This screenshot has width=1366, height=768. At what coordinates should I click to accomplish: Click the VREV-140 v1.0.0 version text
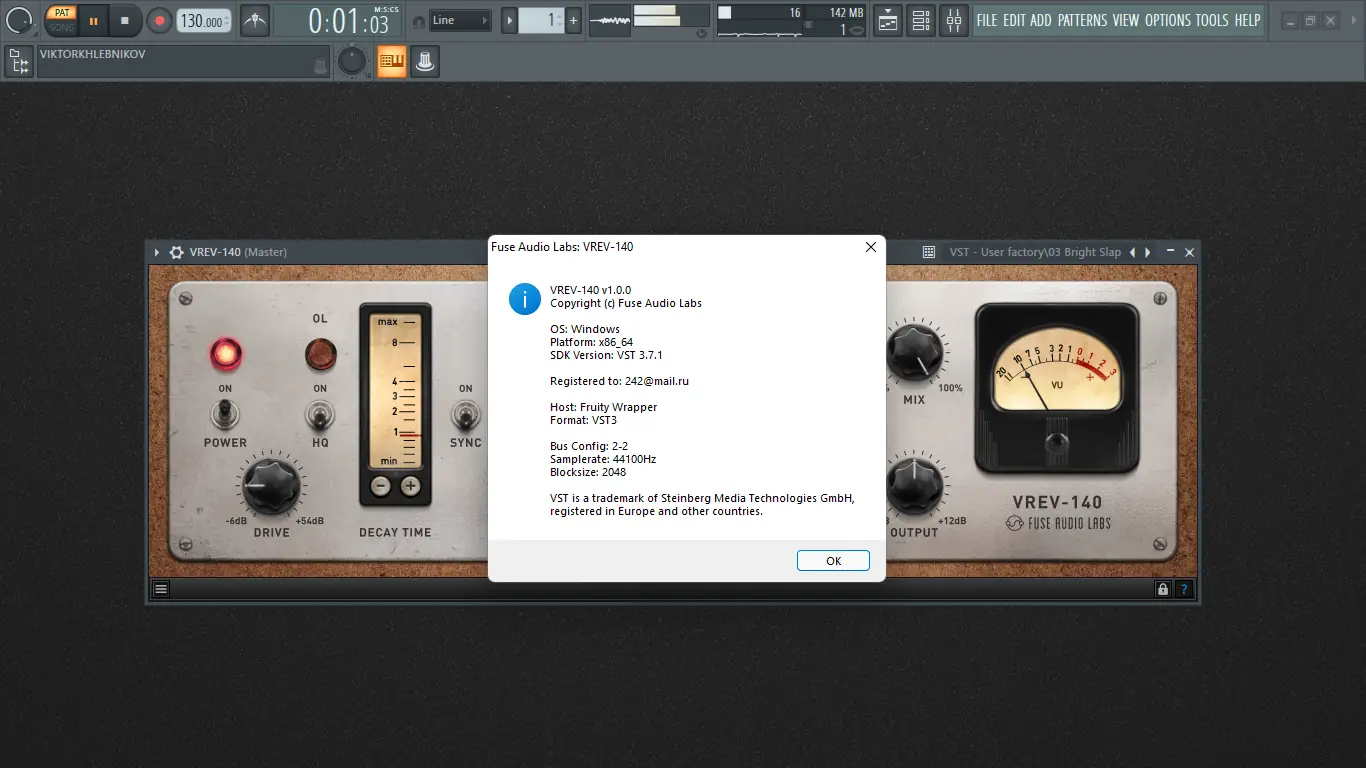click(x=590, y=290)
